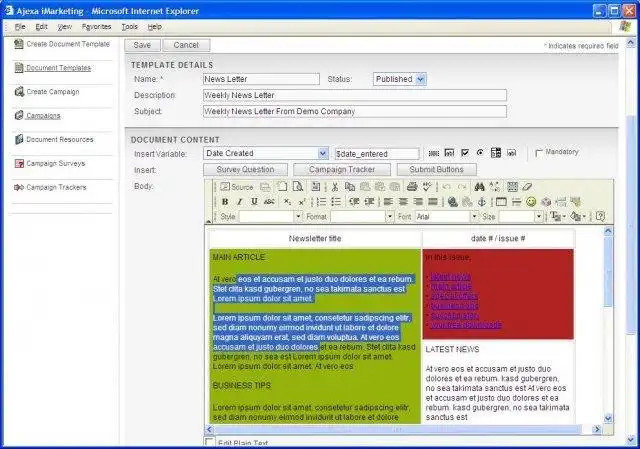Underline the selected text

tap(254, 202)
